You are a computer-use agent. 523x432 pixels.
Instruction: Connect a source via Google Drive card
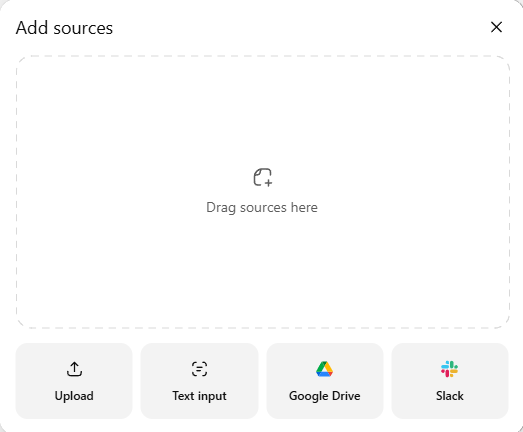pos(325,381)
